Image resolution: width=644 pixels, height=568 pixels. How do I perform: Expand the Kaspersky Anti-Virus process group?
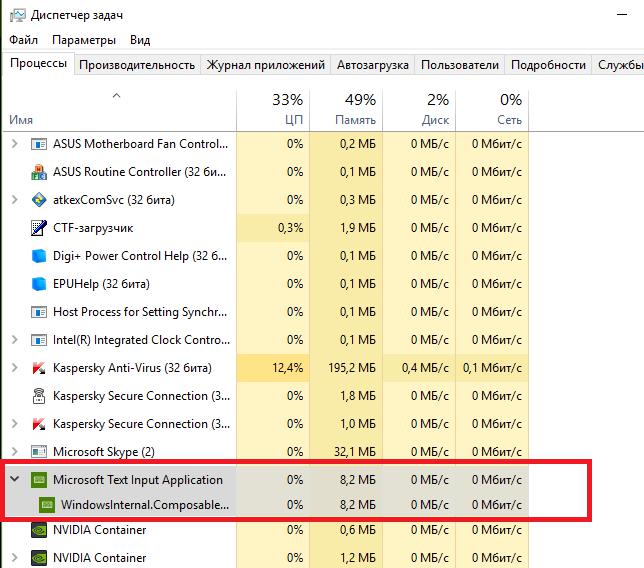[15, 368]
